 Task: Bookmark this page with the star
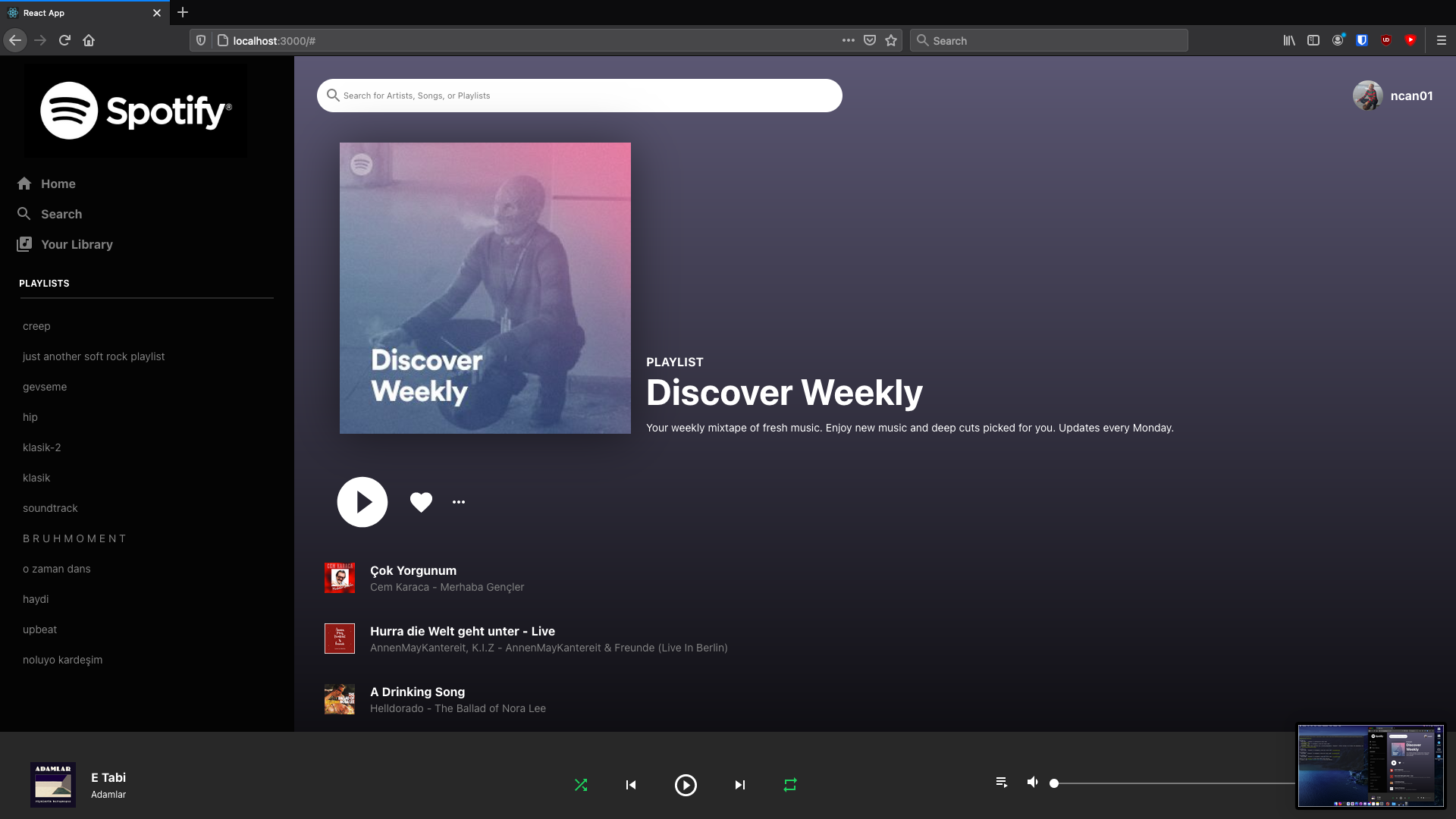click(x=891, y=40)
